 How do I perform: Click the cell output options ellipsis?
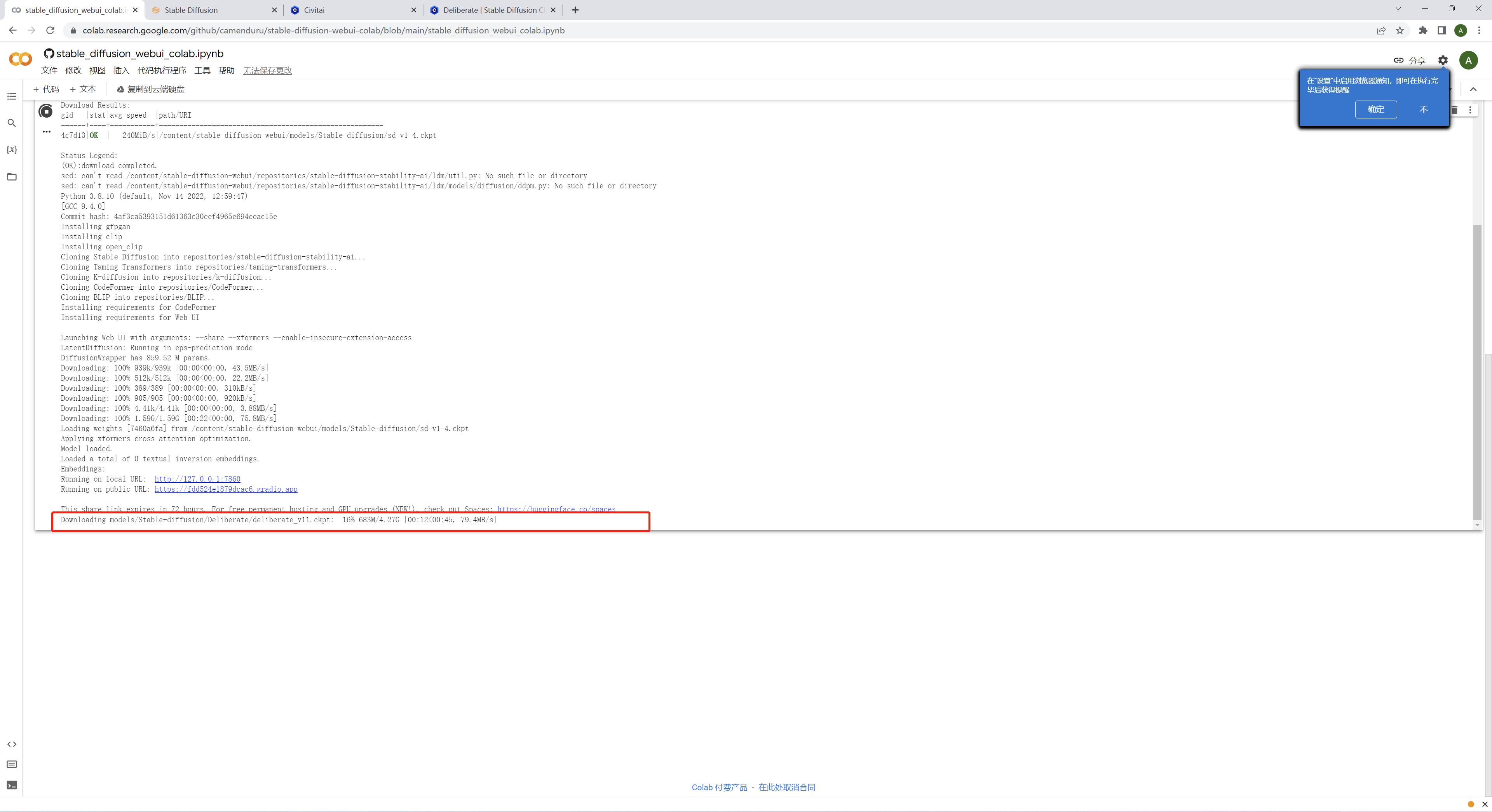click(x=46, y=132)
